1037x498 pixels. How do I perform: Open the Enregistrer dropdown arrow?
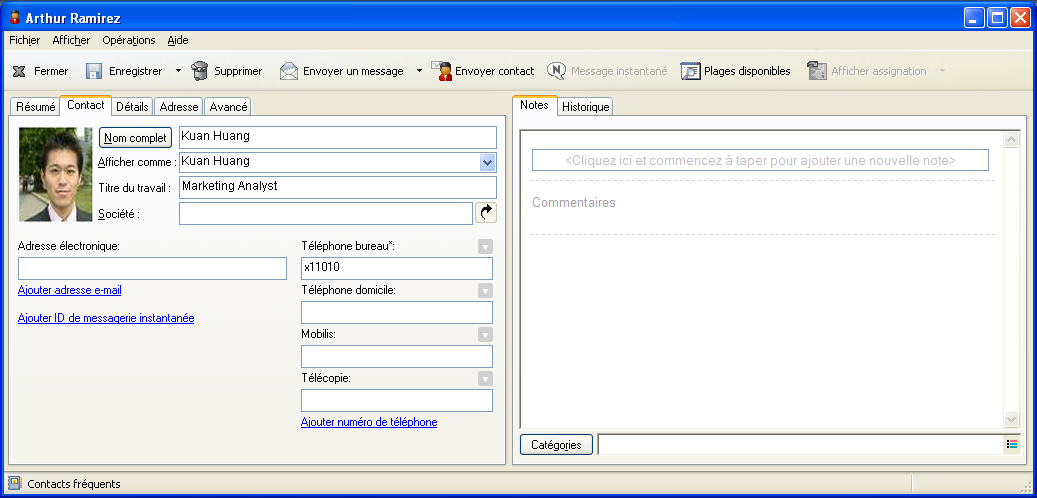point(178,71)
